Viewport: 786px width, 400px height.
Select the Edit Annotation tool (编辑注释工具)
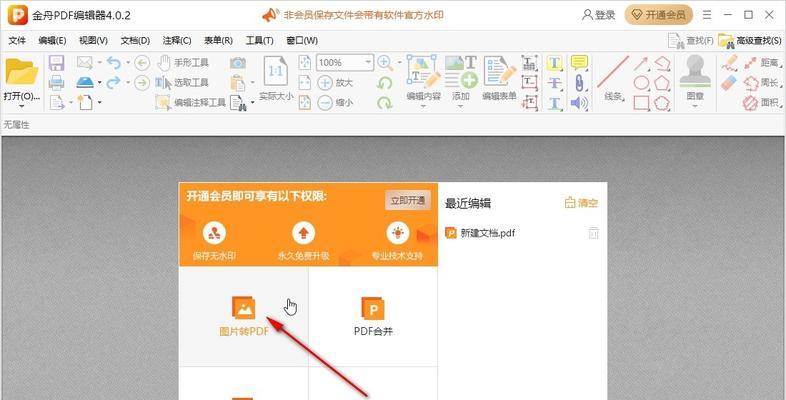[x=190, y=103]
